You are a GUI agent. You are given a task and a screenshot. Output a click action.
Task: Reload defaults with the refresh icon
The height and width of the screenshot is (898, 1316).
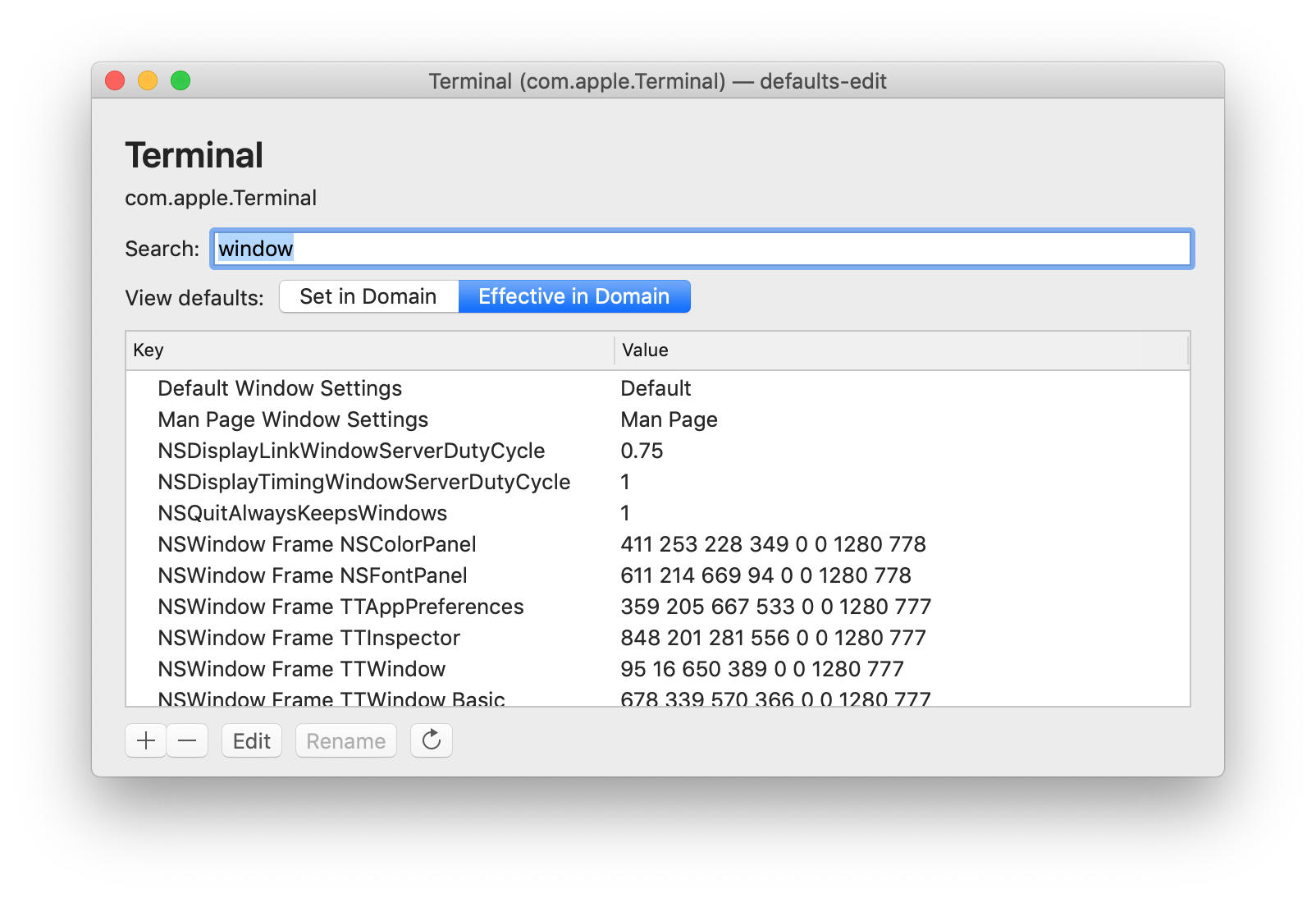[x=432, y=740]
